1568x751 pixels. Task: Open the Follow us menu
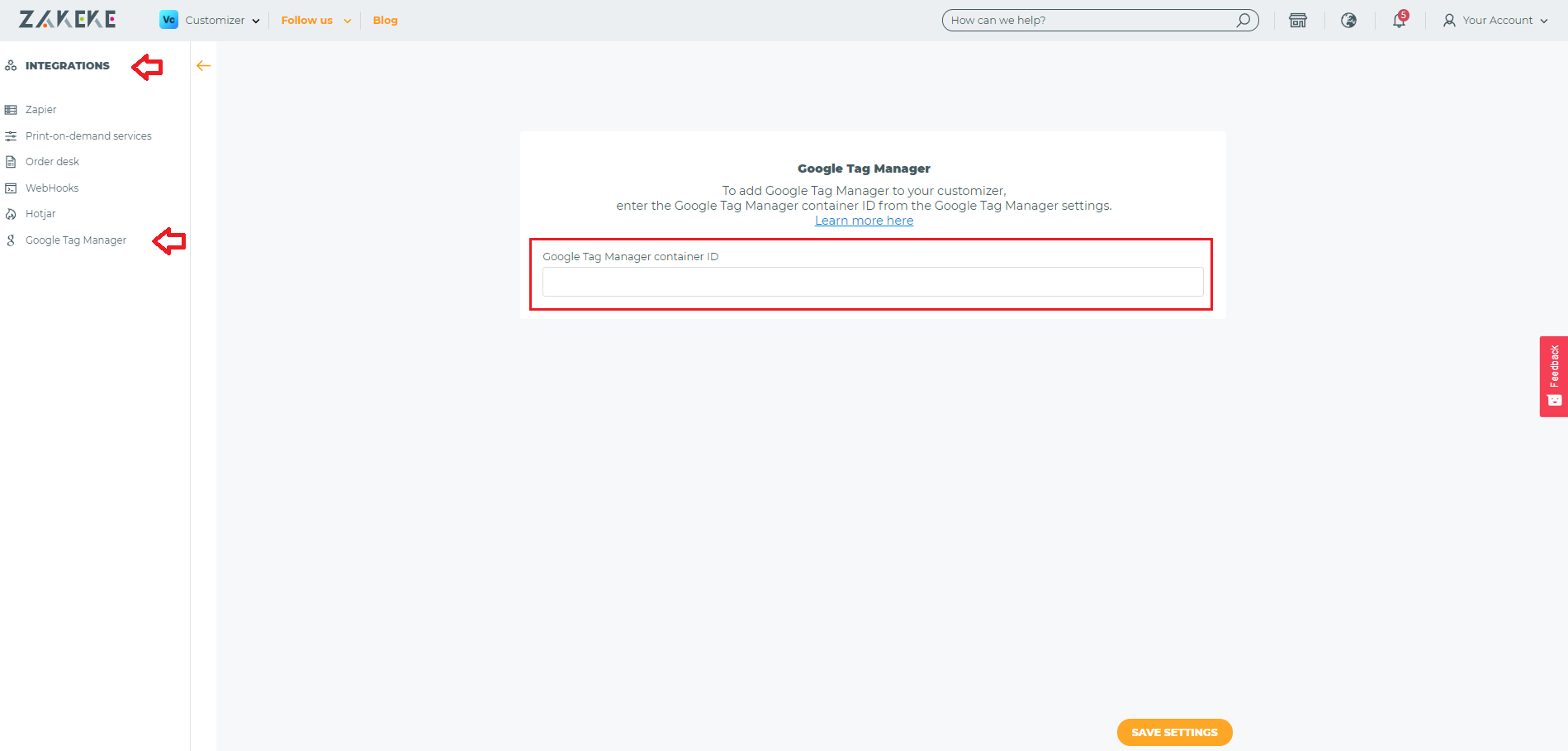306,20
